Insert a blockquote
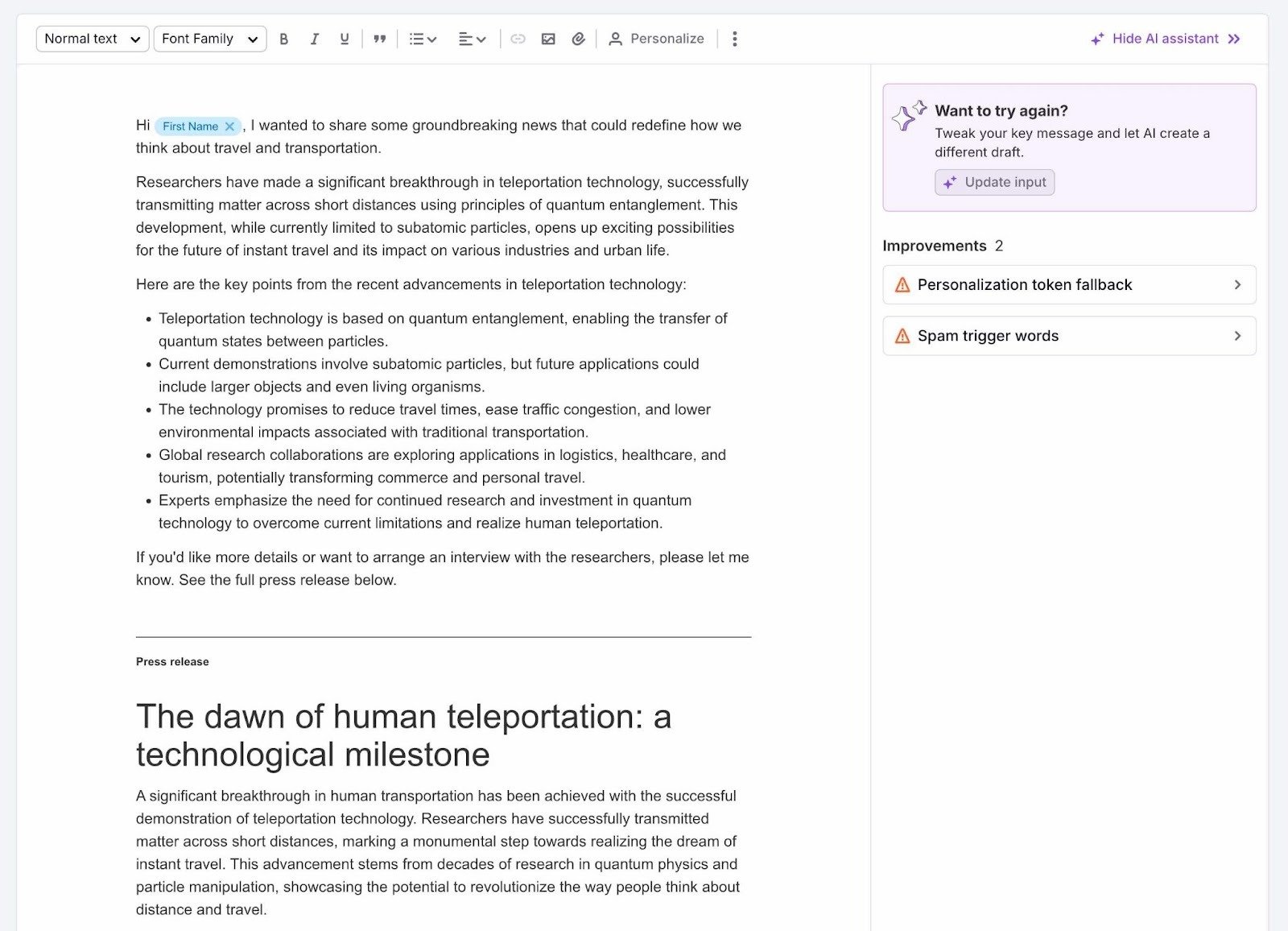Image resolution: width=1288 pixels, height=931 pixels. point(379,38)
